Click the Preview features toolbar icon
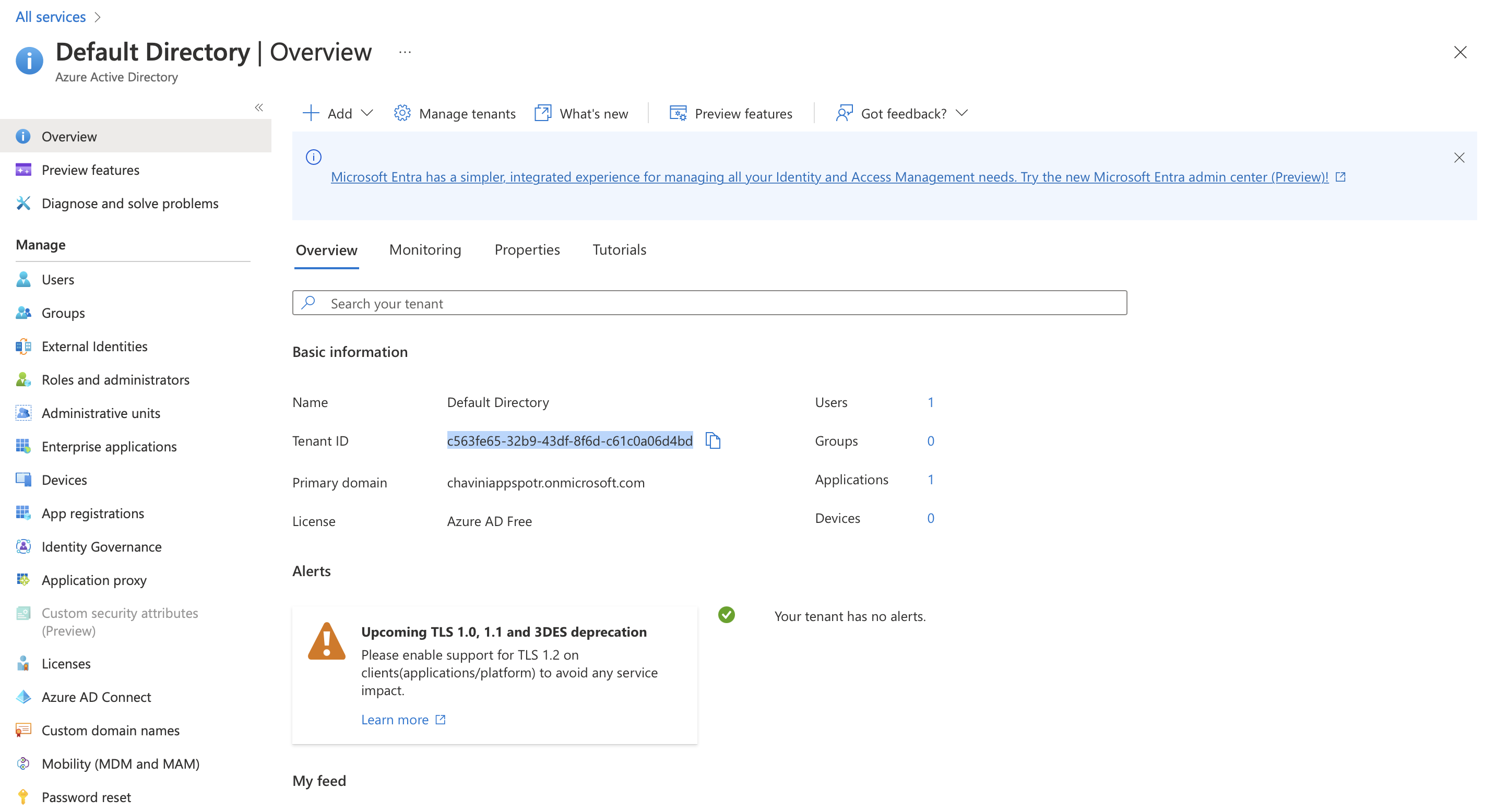Viewport: 1496px width, 812px height. pyautogui.click(x=678, y=113)
